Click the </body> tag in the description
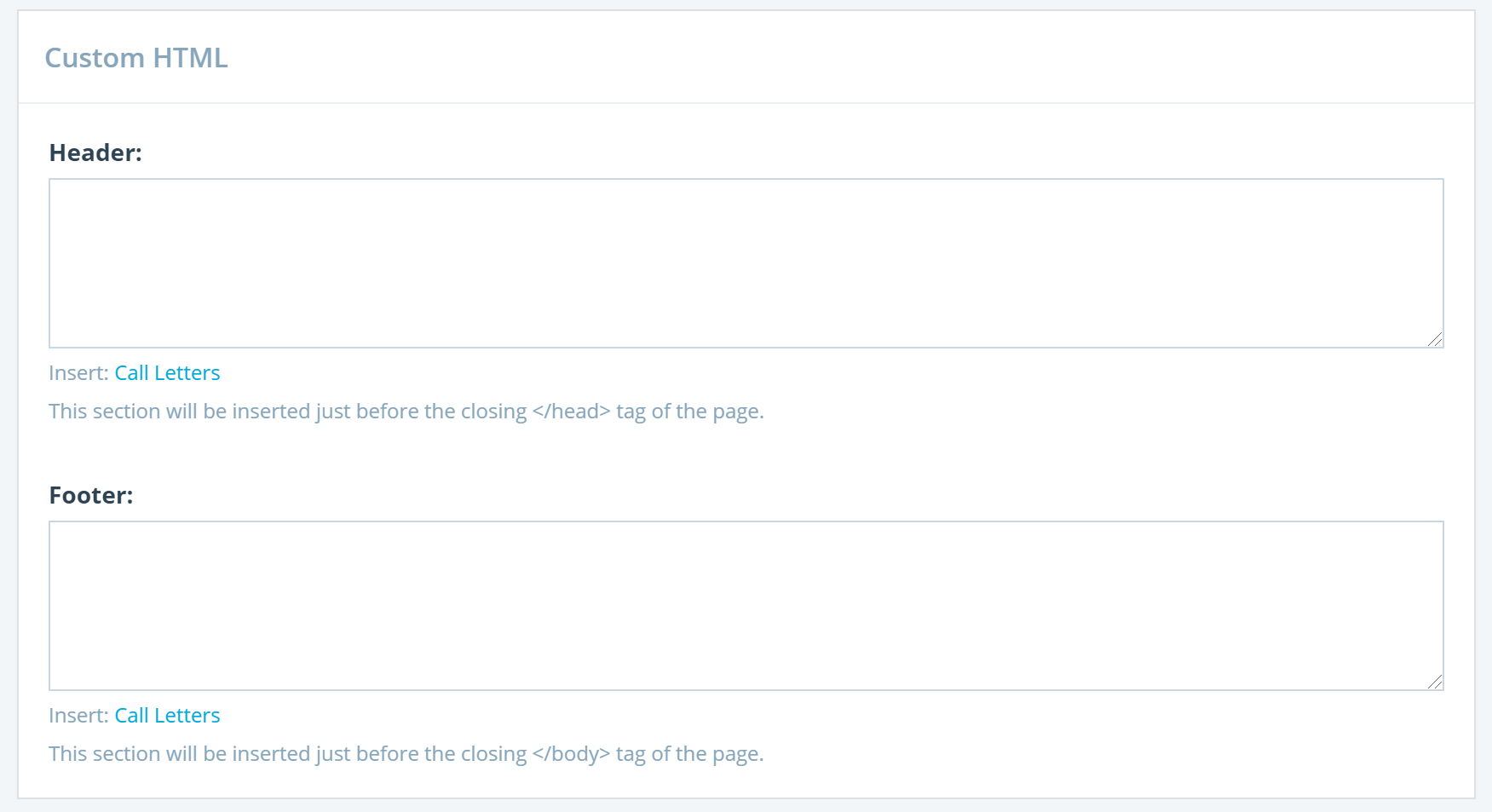This screenshot has height=812, width=1492. tap(571, 754)
